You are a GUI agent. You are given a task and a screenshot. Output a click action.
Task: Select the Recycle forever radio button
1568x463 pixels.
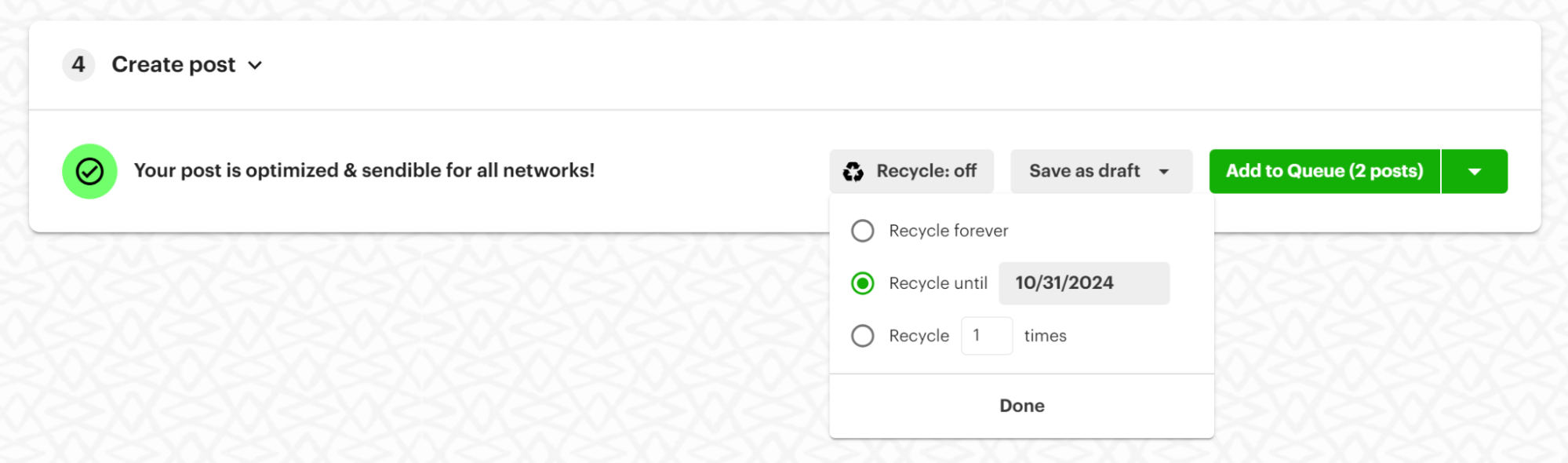click(x=863, y=231)
